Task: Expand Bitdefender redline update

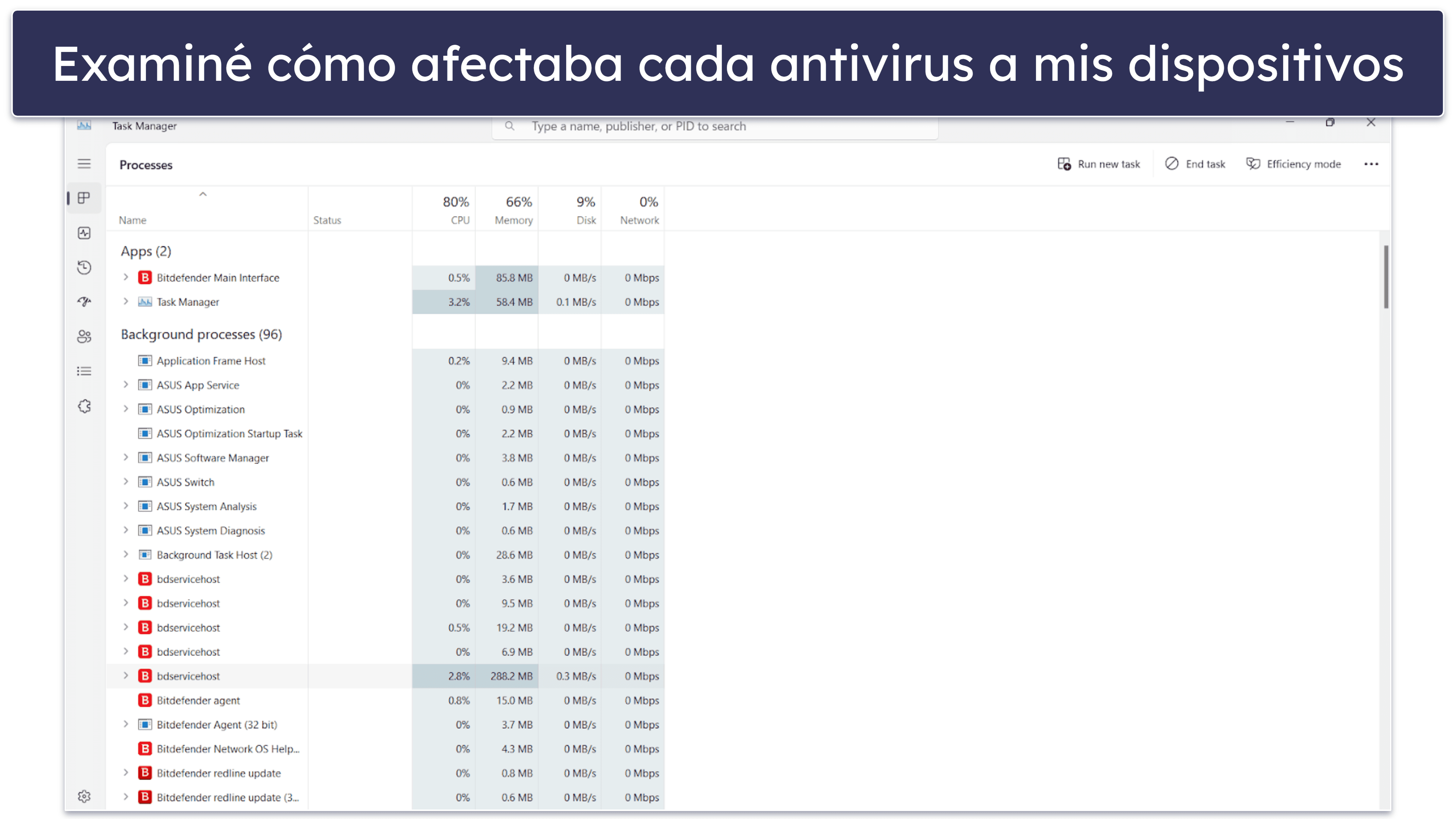Action: 126,773
